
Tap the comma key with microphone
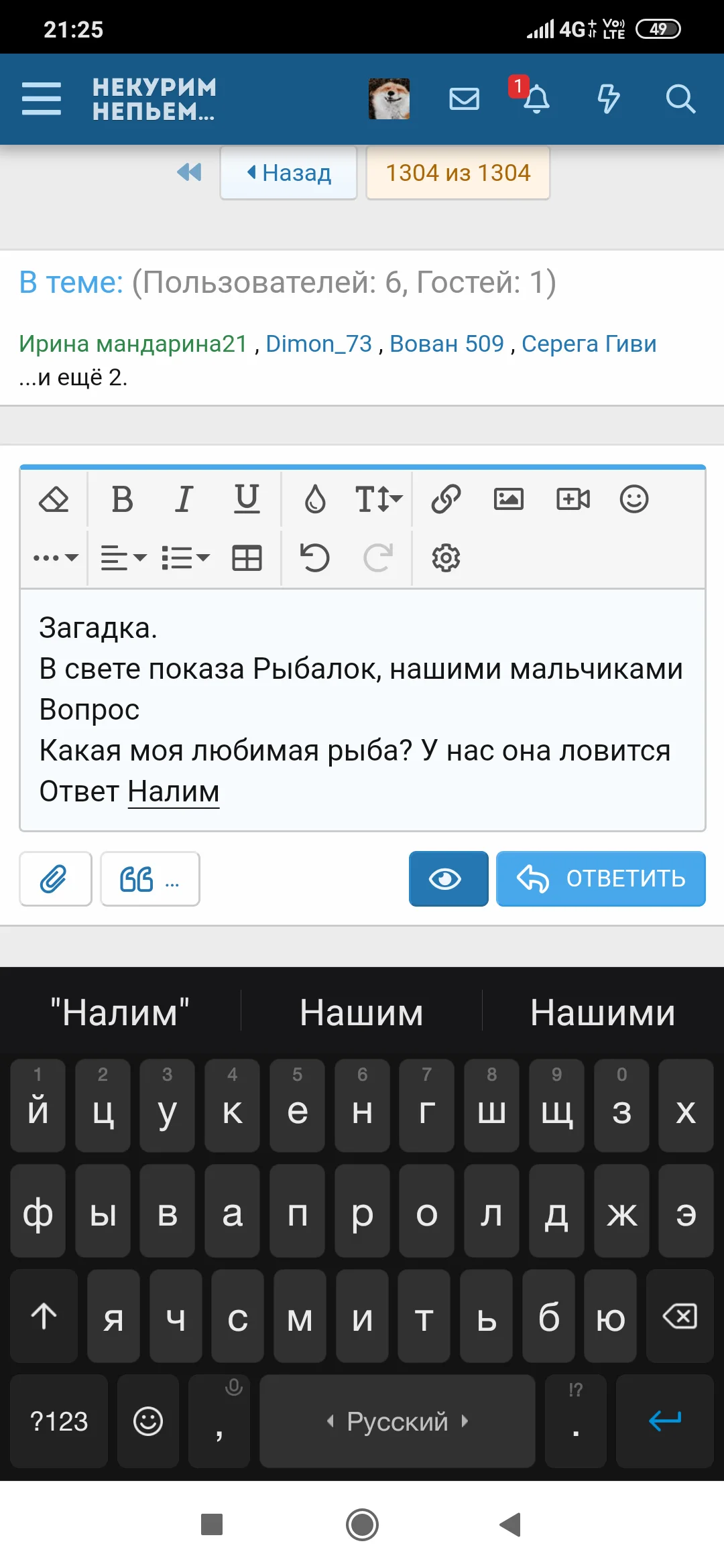(x=219, y=1421)
